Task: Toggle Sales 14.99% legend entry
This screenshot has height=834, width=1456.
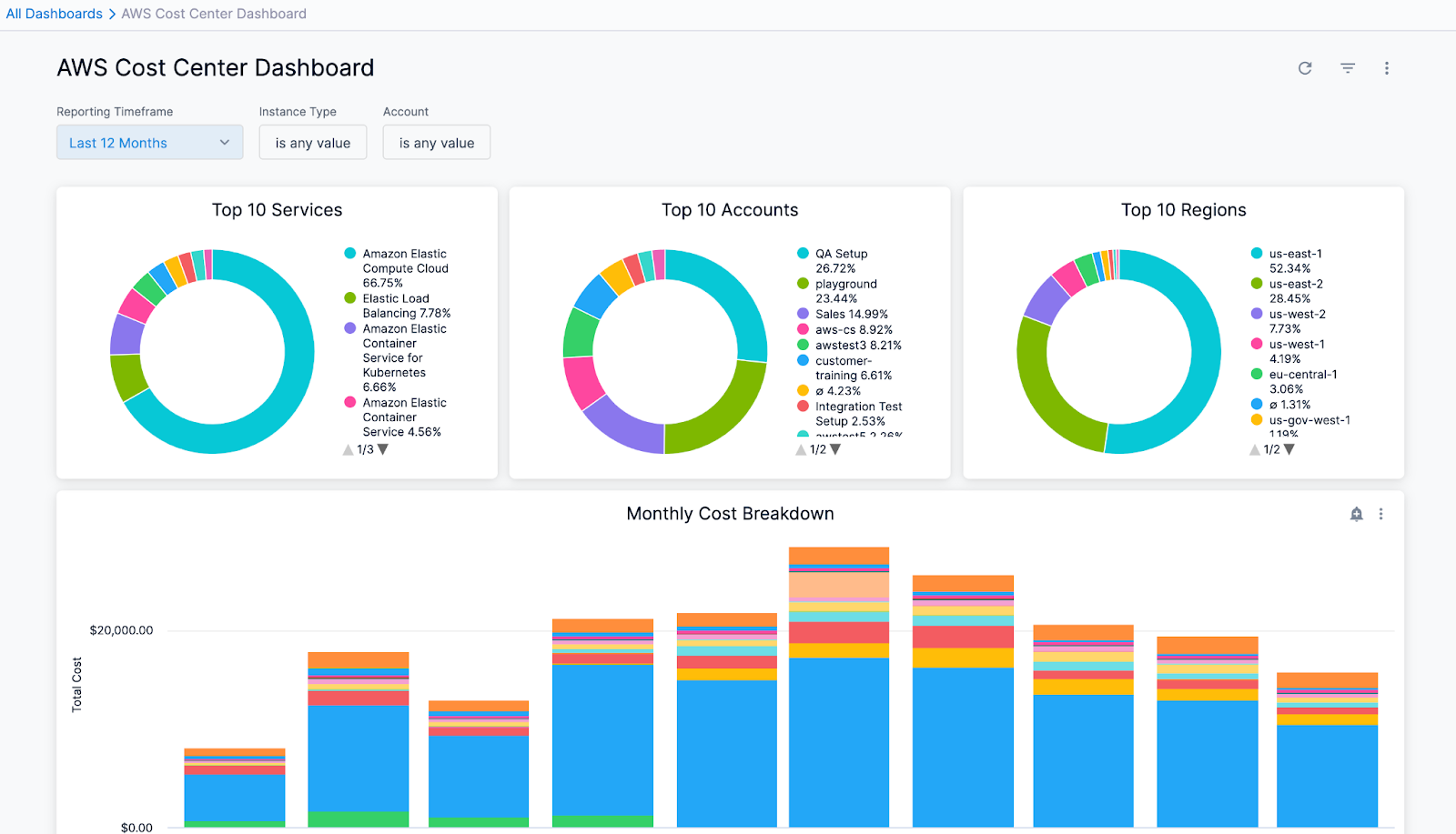Action: (x=843, y=314)
